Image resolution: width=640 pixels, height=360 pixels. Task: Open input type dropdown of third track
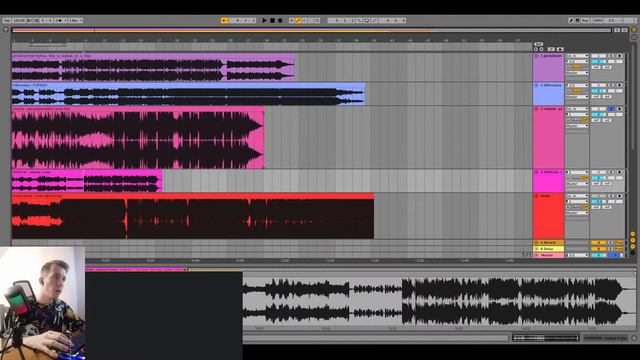pyautogui.click(x=577, y=109)
